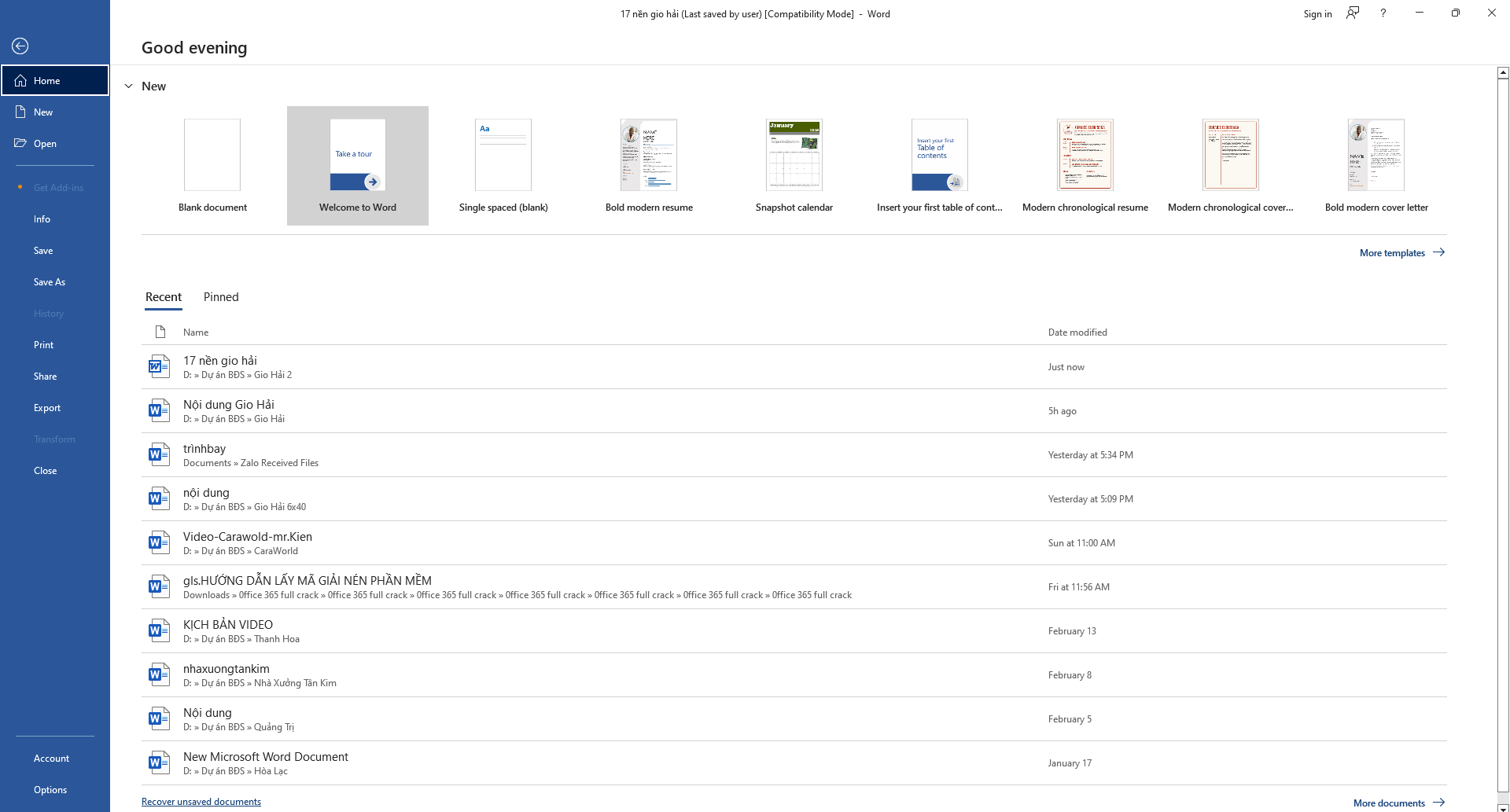Click the feedback person icon near Sign in
The height and width of the screenshot is (812, 1510).
[1352, 13]
